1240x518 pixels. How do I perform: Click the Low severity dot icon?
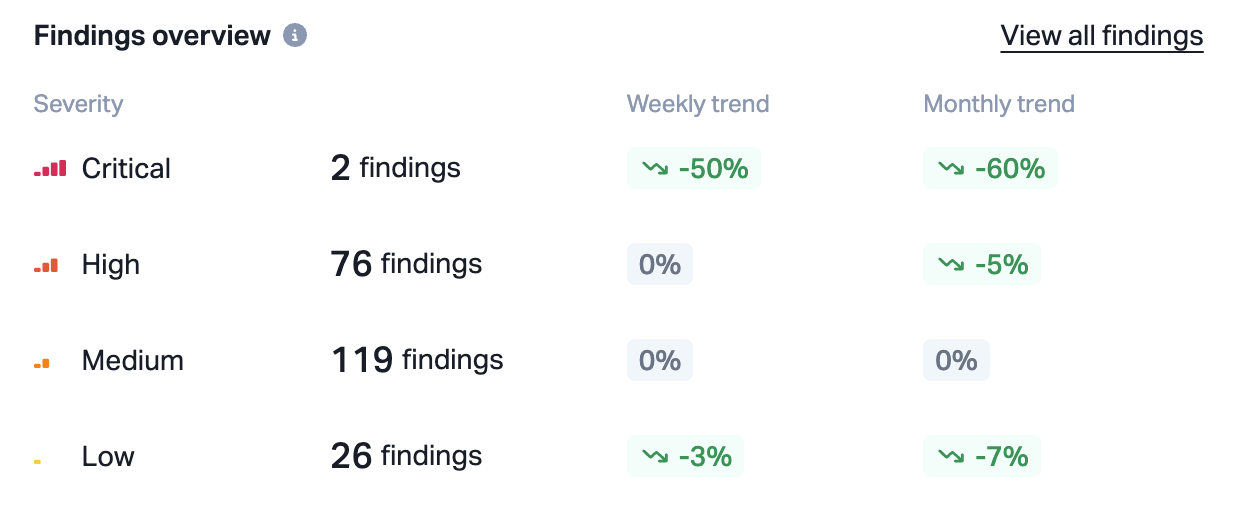tap(37, 461)
